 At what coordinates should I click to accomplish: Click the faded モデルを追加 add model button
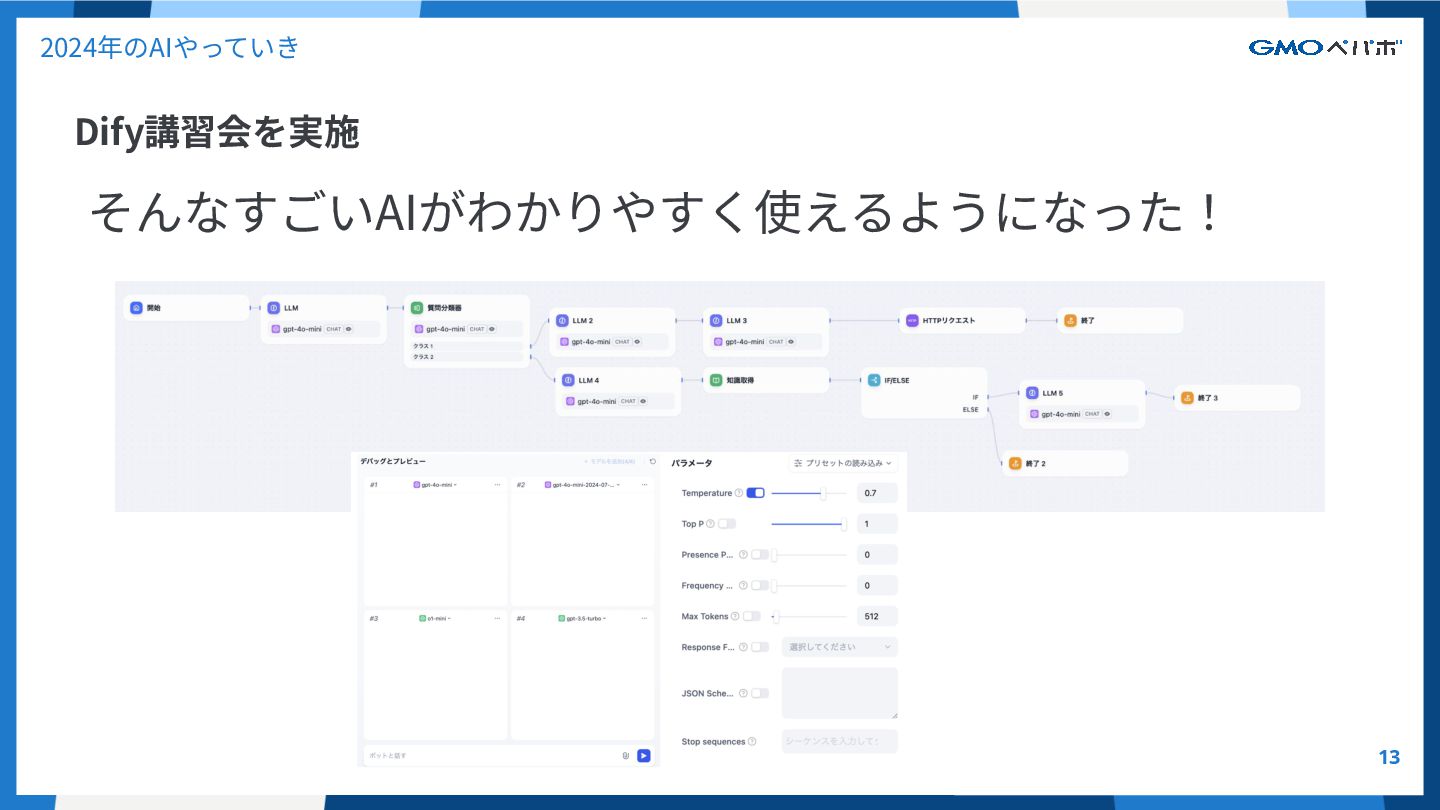coord(609,462)
